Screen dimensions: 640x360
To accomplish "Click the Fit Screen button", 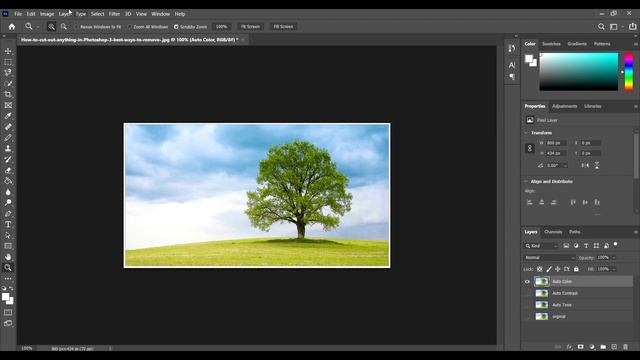I will click(x=250, y=27).
